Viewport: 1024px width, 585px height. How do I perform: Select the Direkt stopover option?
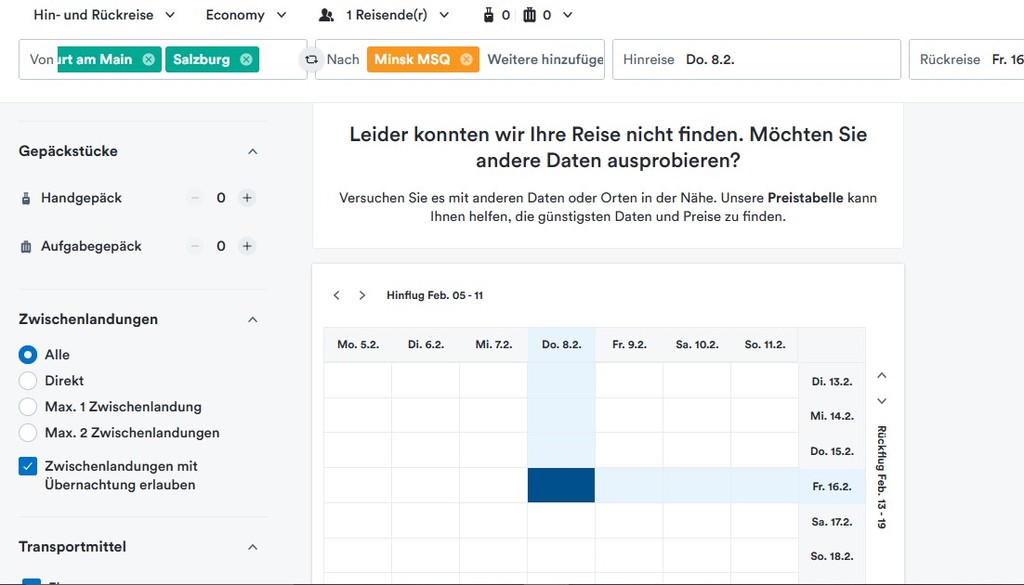[28, 381]
